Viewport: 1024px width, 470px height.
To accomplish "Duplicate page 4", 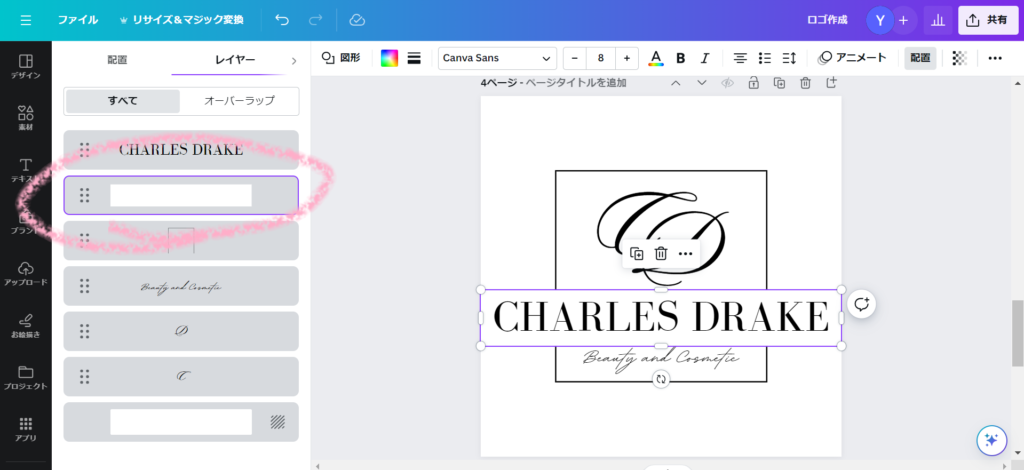I will [x=779, y=83].
